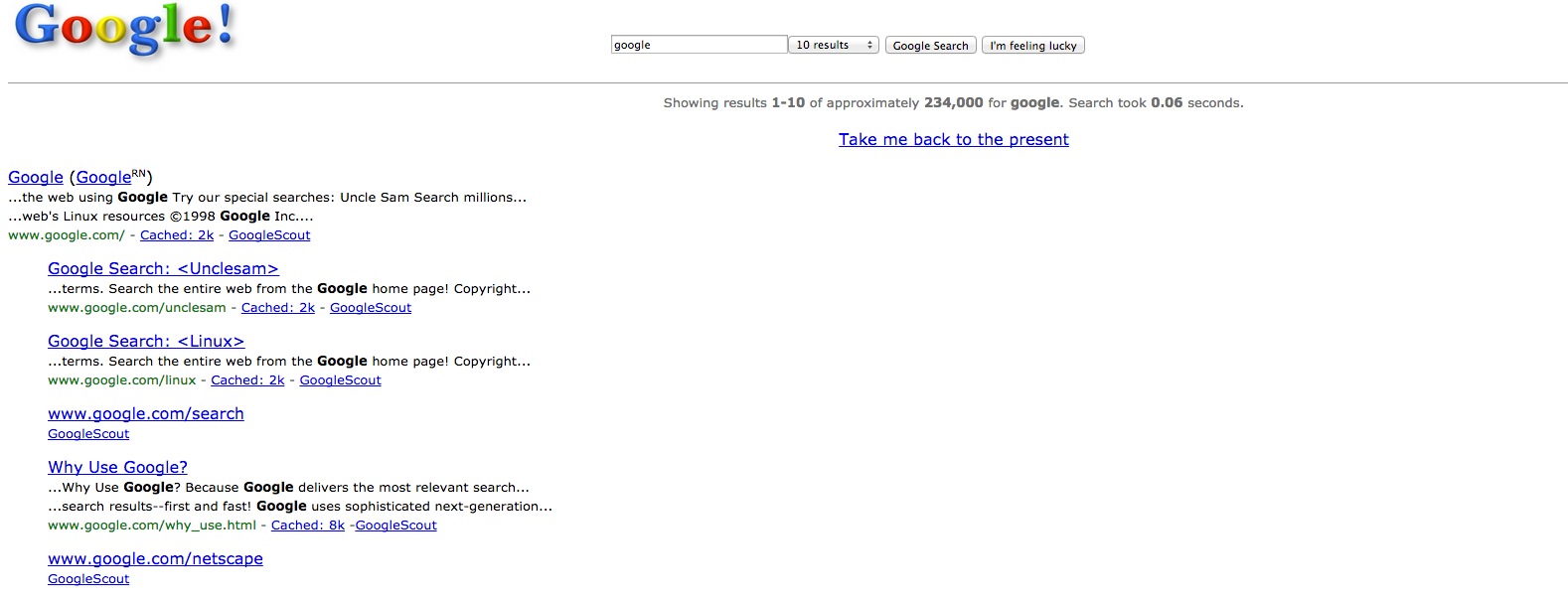Click green URL text www.google.com/unclesam
This screenshot has width=1568, height=604.
coord(137,308)
